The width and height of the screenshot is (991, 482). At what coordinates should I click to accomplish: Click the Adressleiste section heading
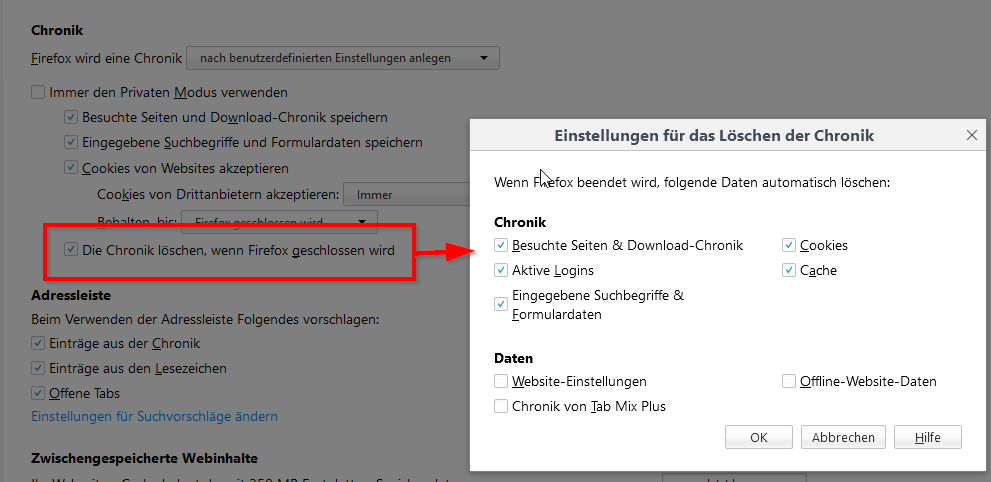tap(71, 295)
